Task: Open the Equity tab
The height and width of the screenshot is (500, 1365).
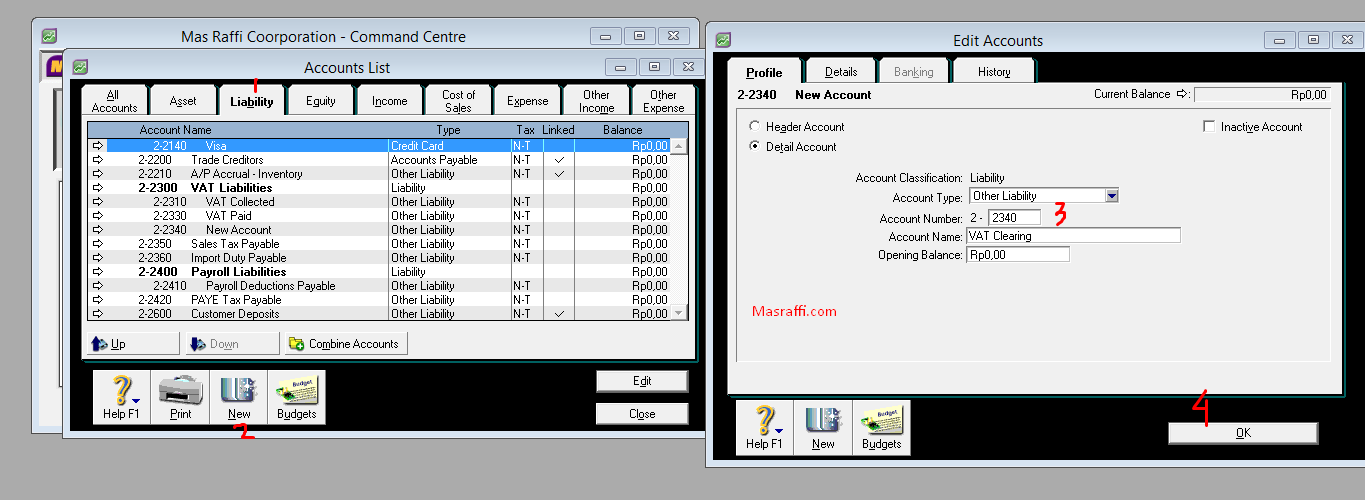Action: [321, 101]
